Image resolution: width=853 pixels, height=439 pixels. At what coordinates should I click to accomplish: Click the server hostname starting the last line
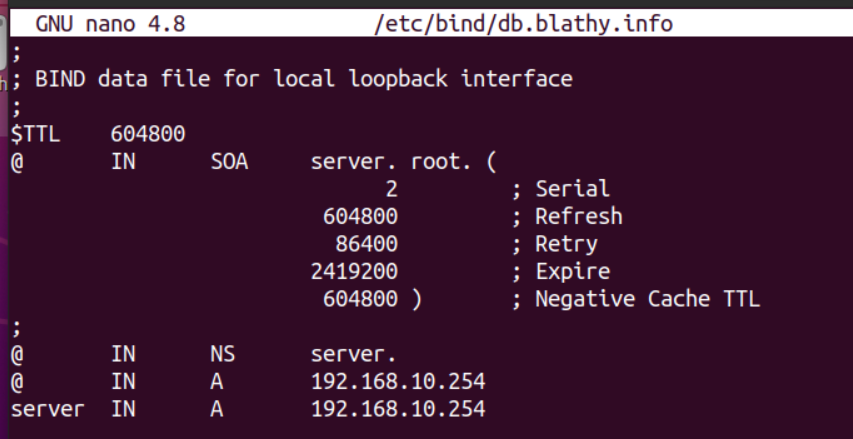click(x=48, y=409)
